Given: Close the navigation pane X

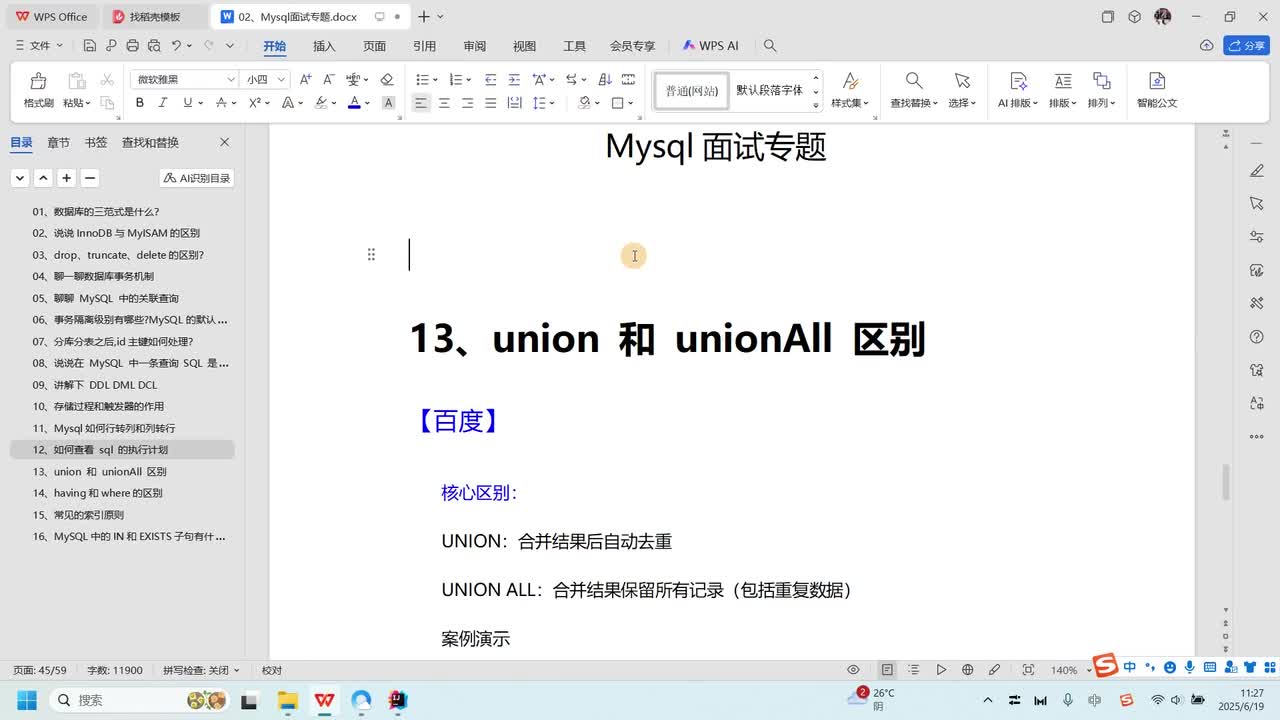Looking at the screenshot, I should pos(224,143).
